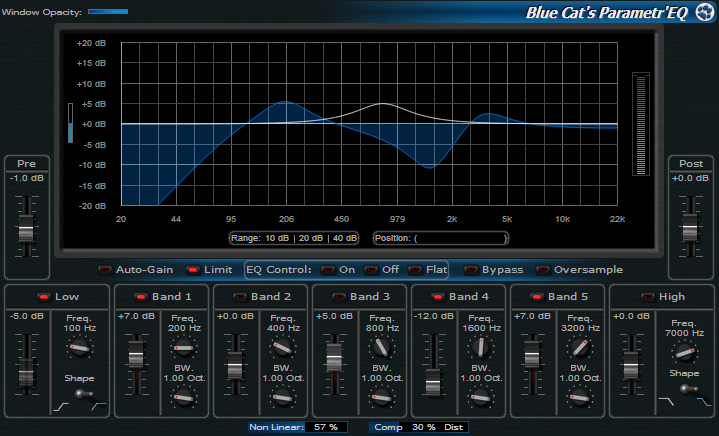Click the Post +0.0 dB value
Screen dimensions: 719x436
(x=690, y=178)
